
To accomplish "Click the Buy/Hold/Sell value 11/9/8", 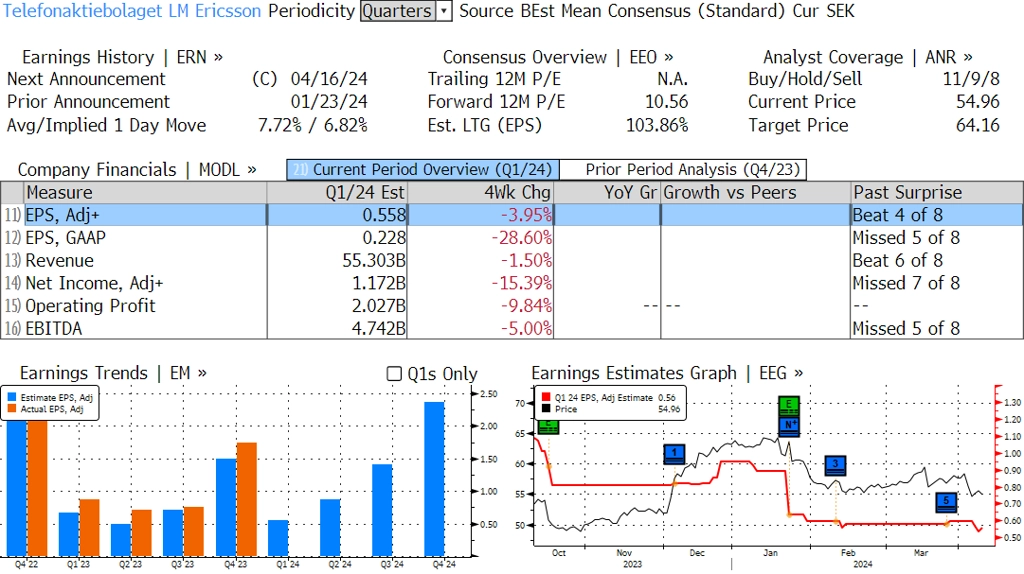I will click(971, 79).
